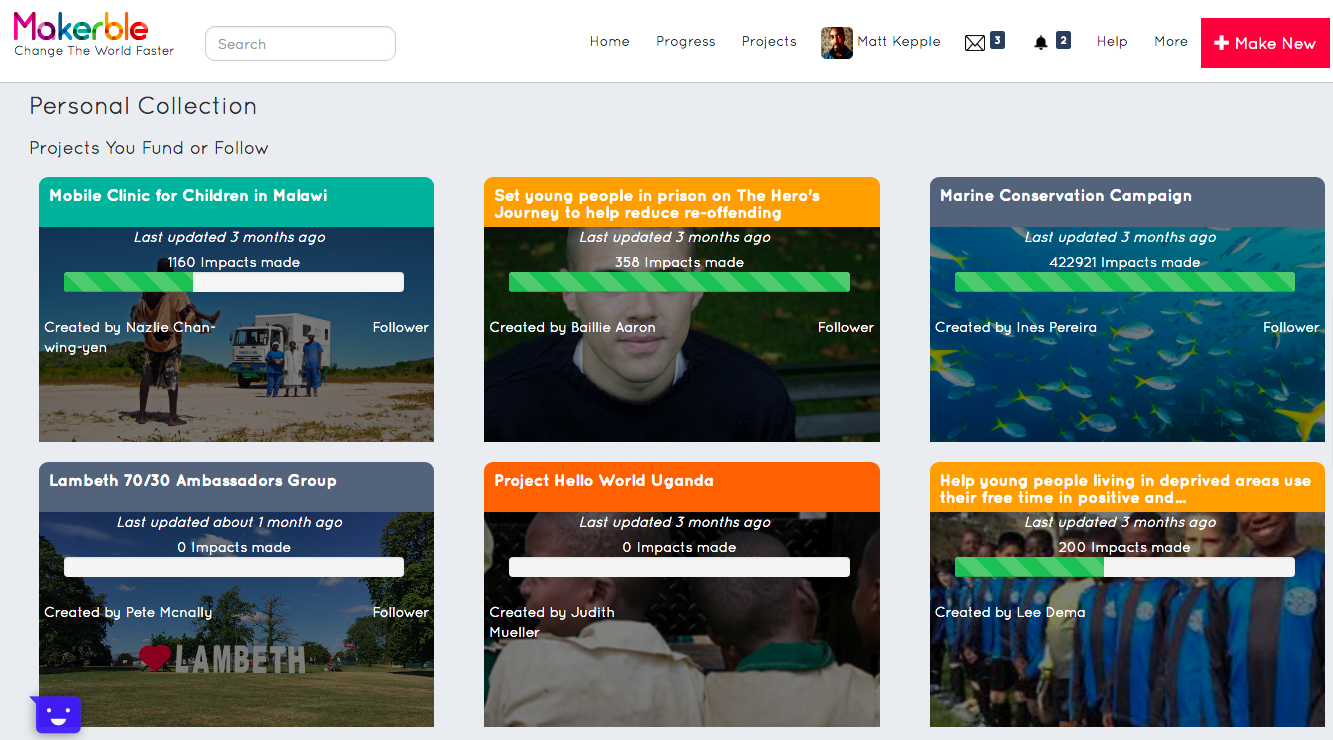This screenshot has width=1333, height=740.
Task: Click 'Last updated about 1 month ago' text
Action: 230,522
